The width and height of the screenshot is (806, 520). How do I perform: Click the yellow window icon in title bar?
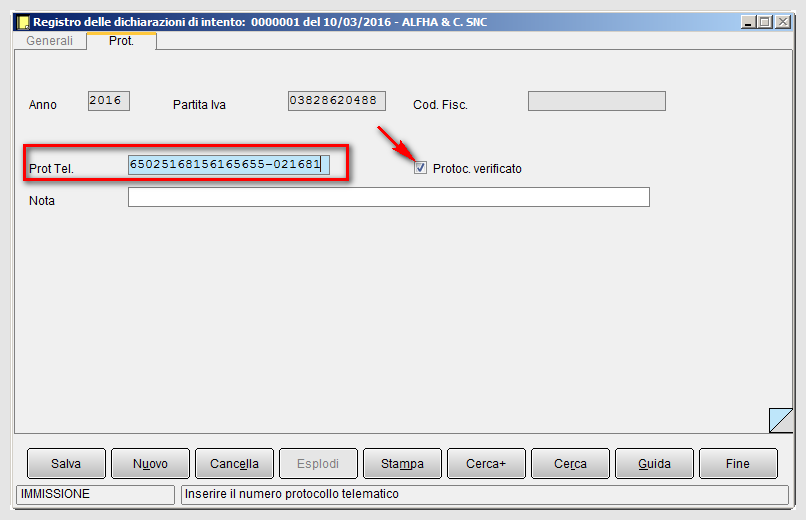23,22
